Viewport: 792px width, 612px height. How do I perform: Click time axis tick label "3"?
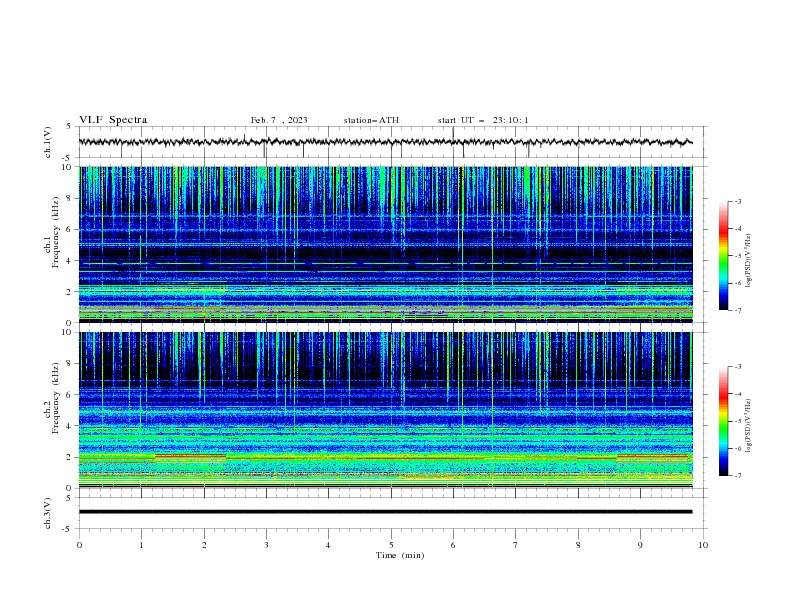266,545
